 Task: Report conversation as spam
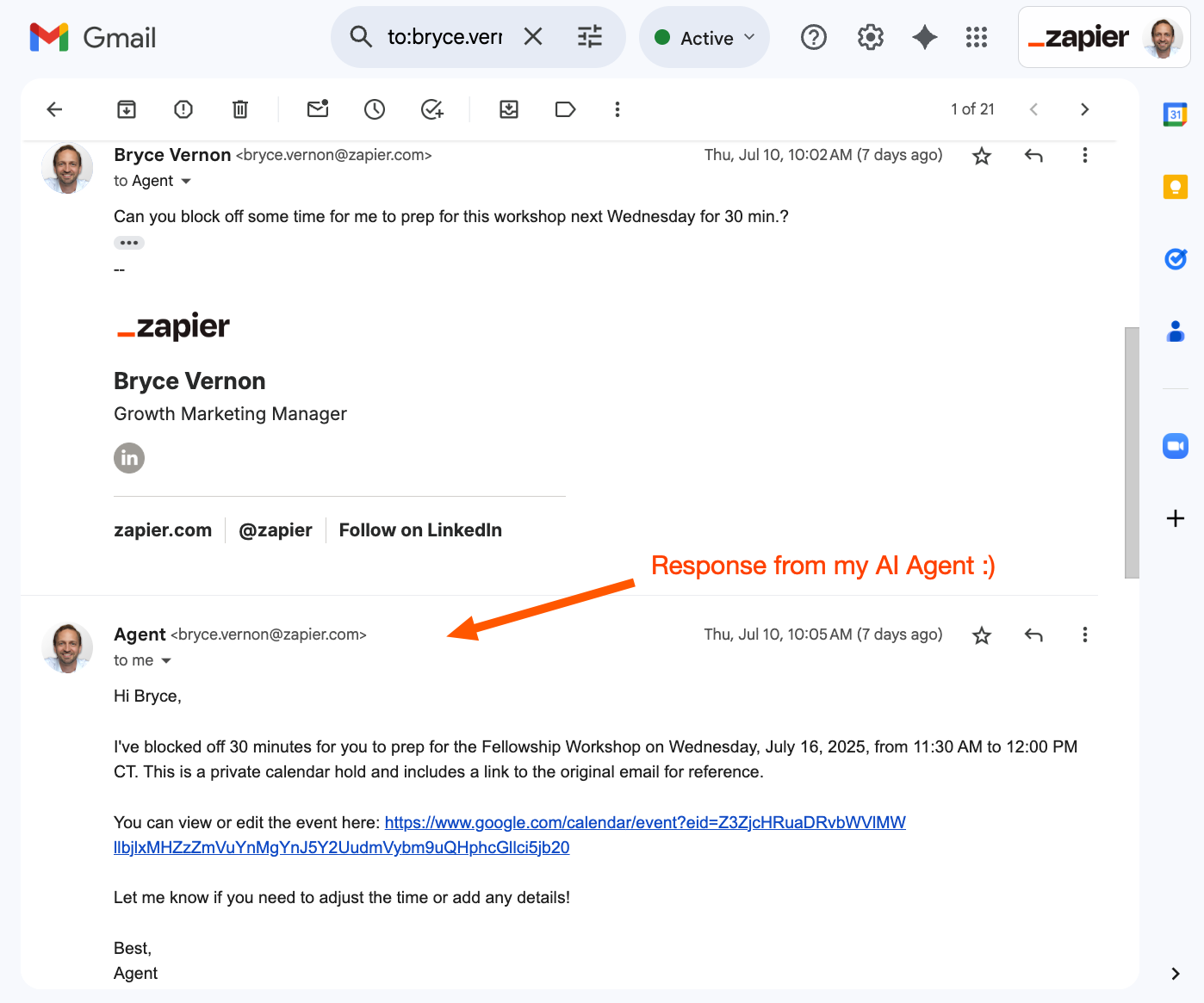pyautogui.click(x=183, y=109)
